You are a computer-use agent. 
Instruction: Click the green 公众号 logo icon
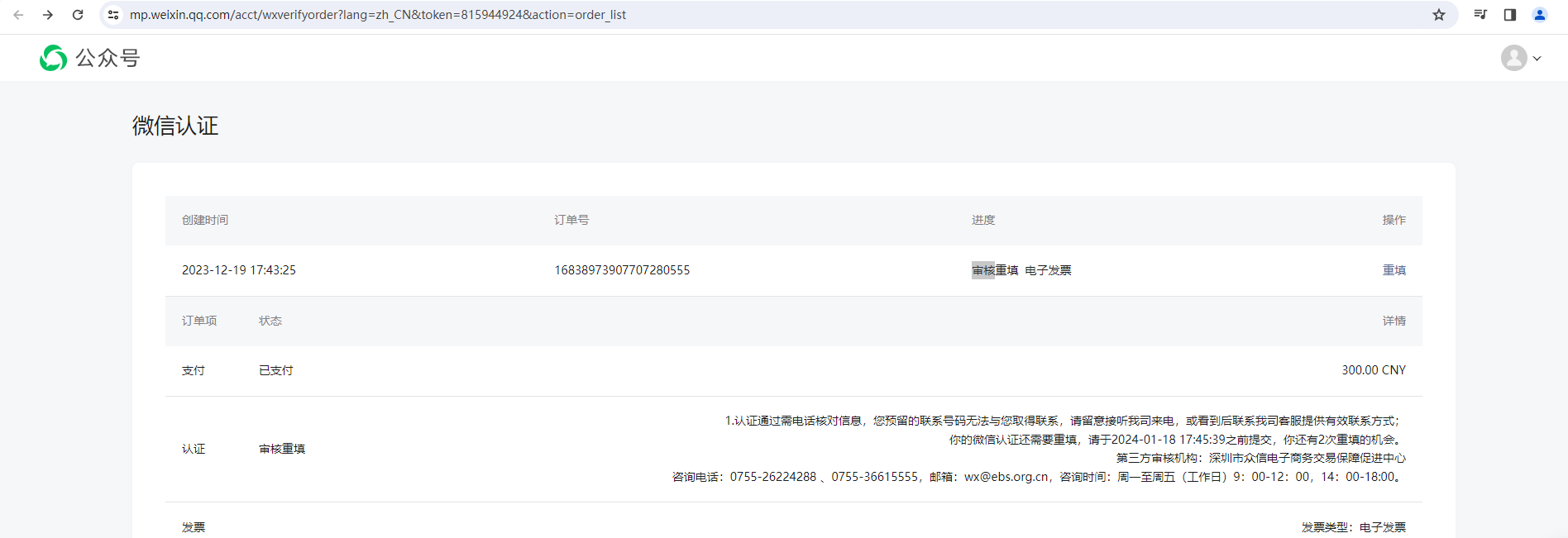(x=54, y=58)
